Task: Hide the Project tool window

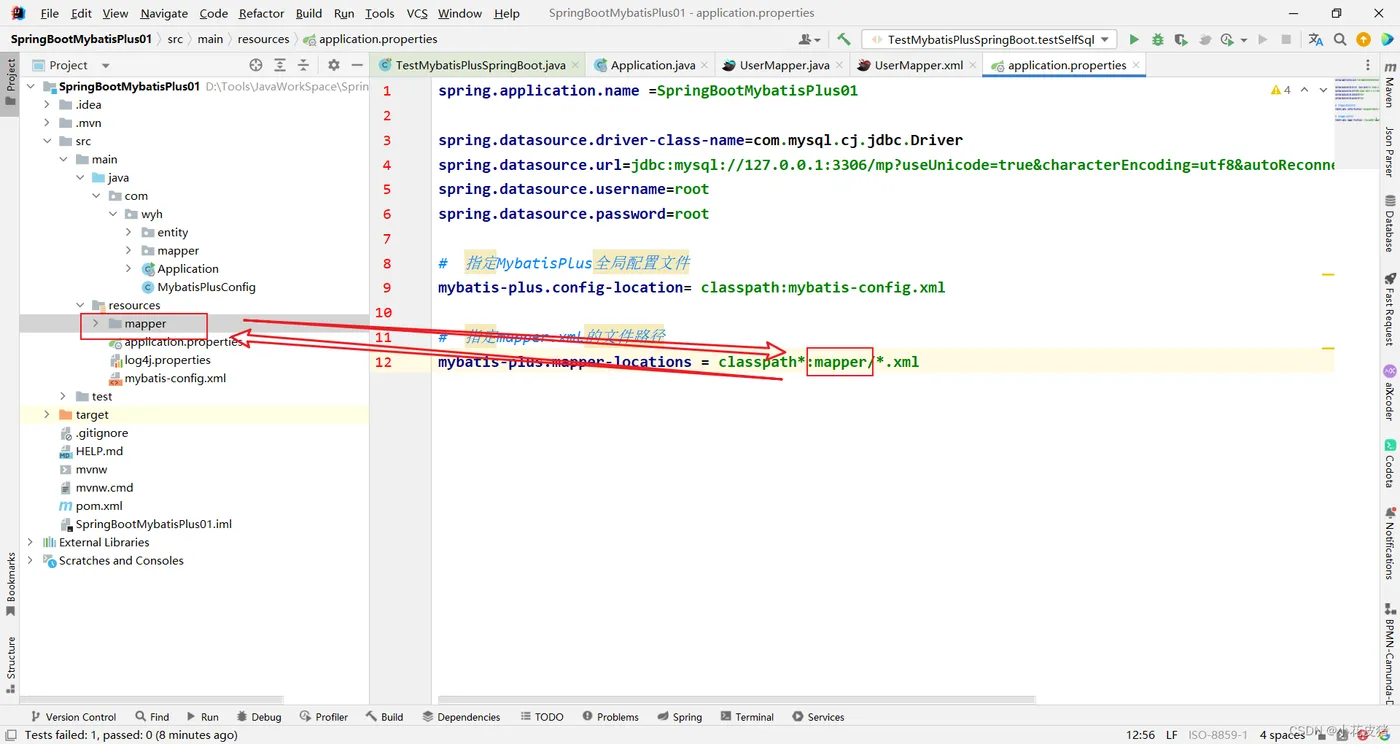Action: point(357,65)
